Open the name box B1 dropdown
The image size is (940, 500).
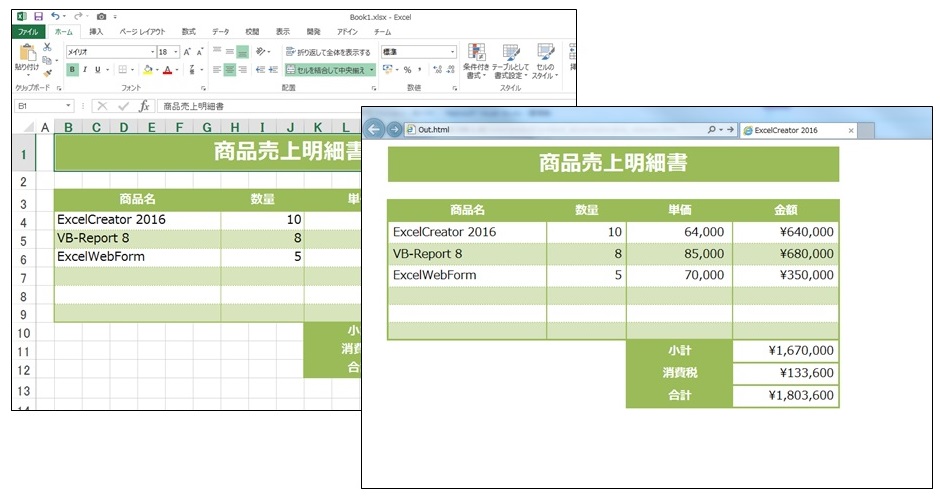click(x=68, y=106)
